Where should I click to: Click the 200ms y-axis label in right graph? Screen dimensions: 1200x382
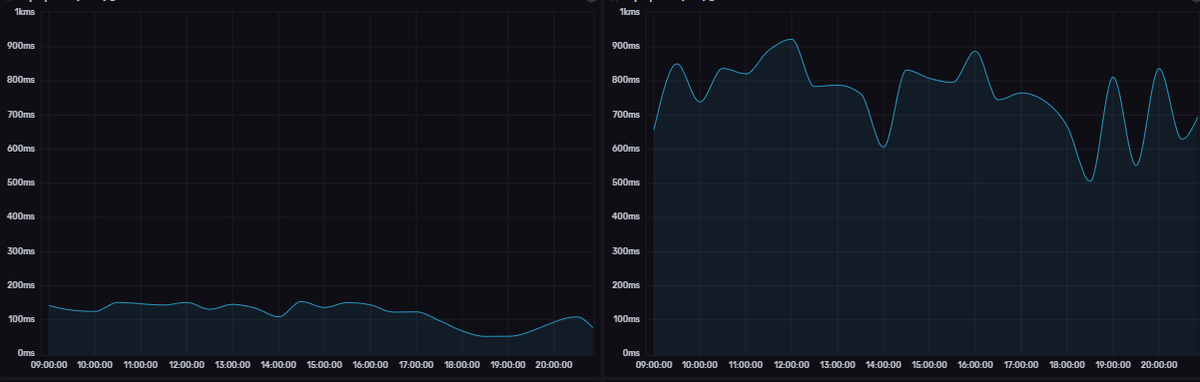(x=625, y=285)
